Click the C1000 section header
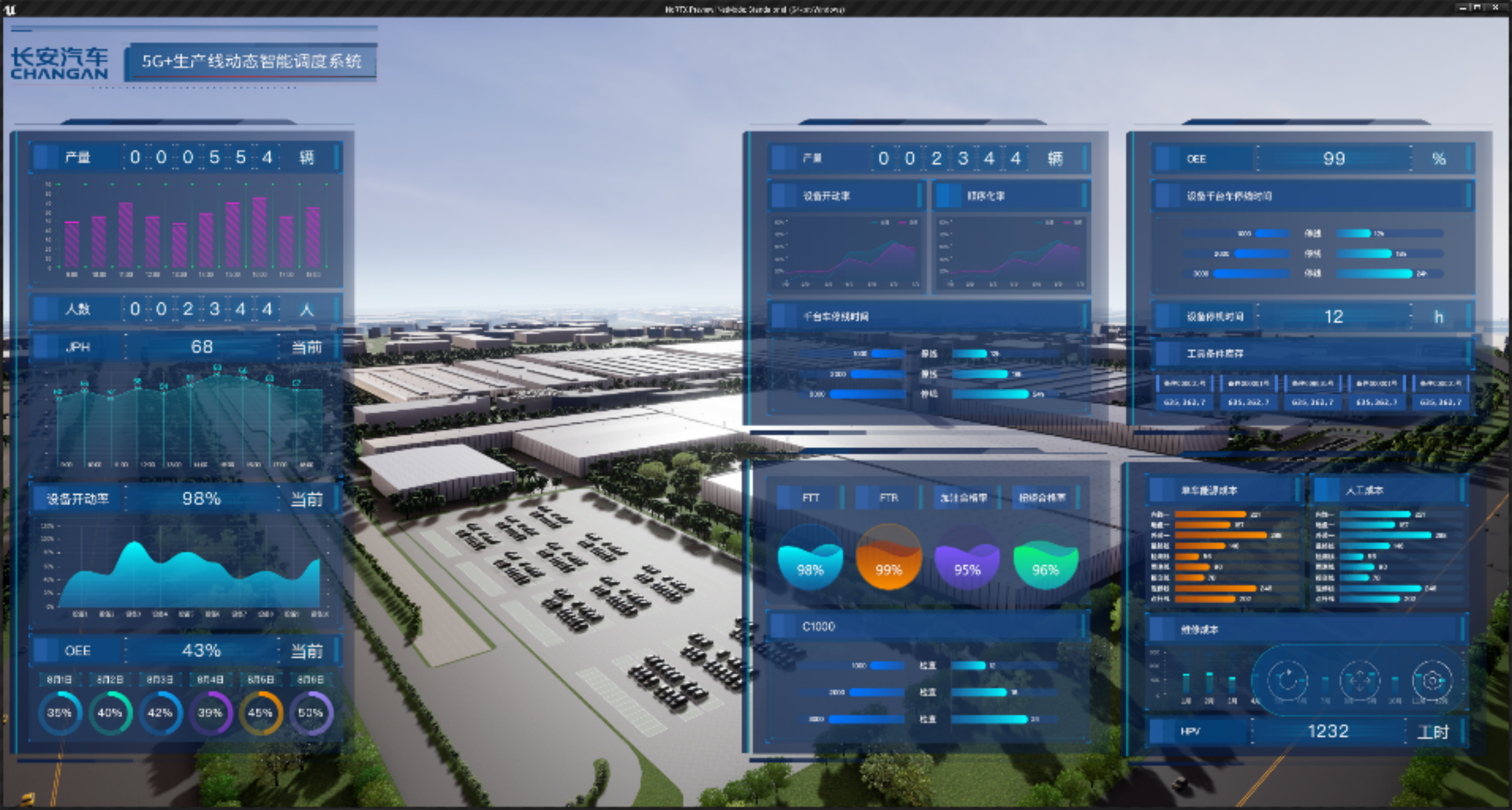The image size is (1512, 810). 928,626
